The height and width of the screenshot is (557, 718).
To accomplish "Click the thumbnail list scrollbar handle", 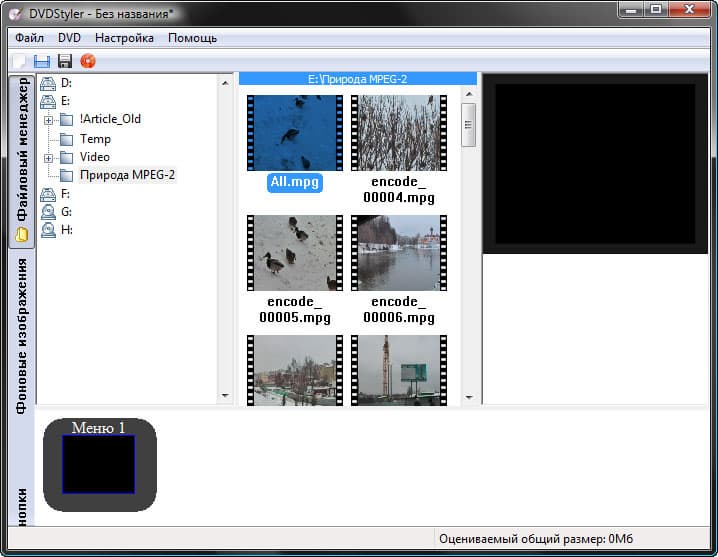I will [468, 125].
